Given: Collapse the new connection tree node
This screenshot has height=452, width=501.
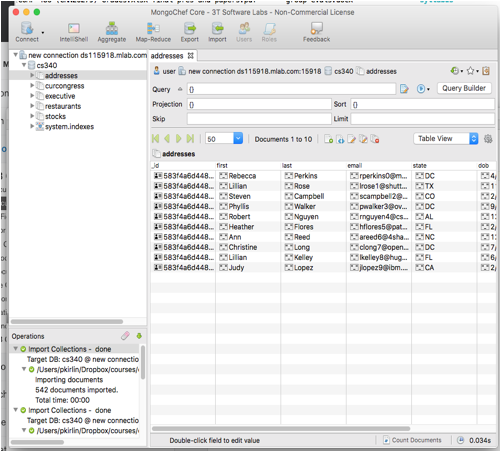Looking at the screenshot, I should coord(15,54).
